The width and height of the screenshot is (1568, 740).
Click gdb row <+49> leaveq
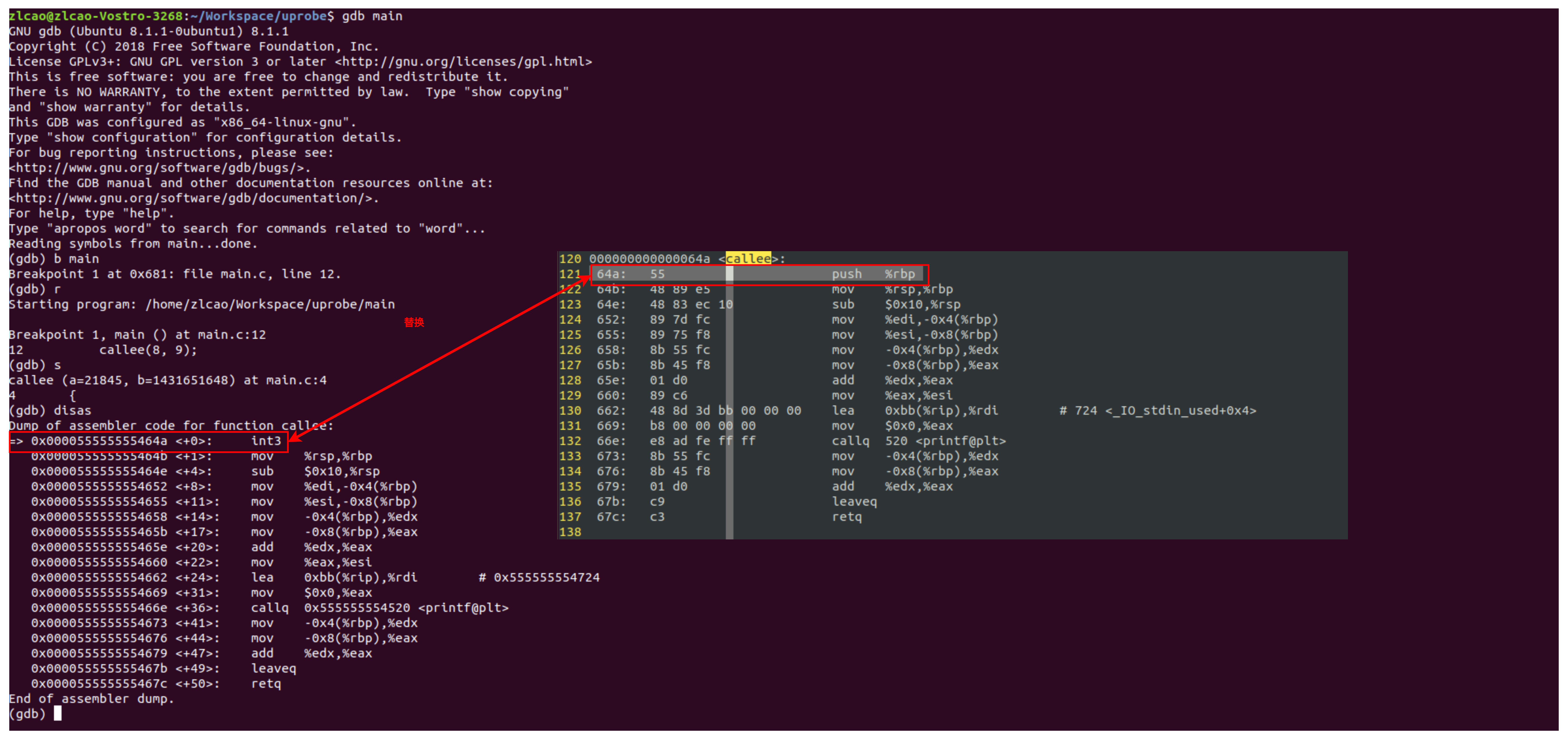point(164,669)
